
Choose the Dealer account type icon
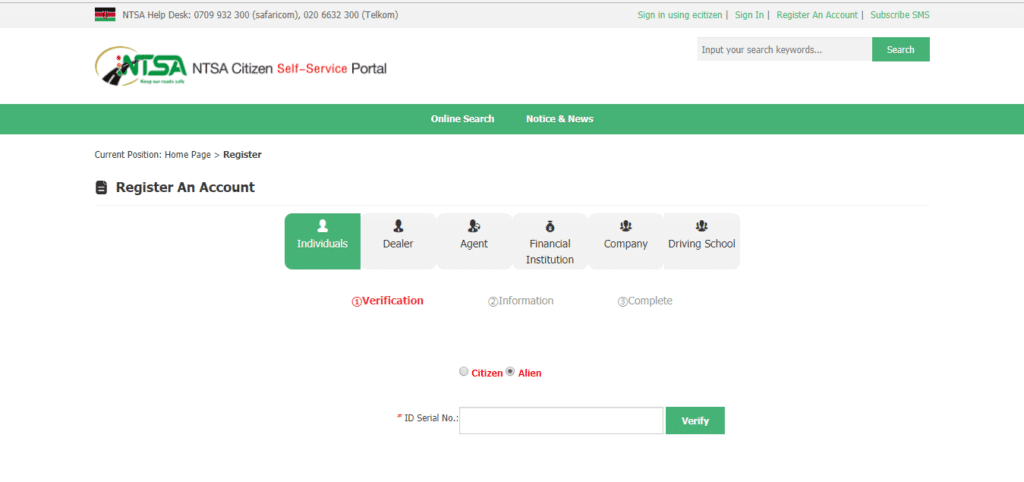click(398, 226)
